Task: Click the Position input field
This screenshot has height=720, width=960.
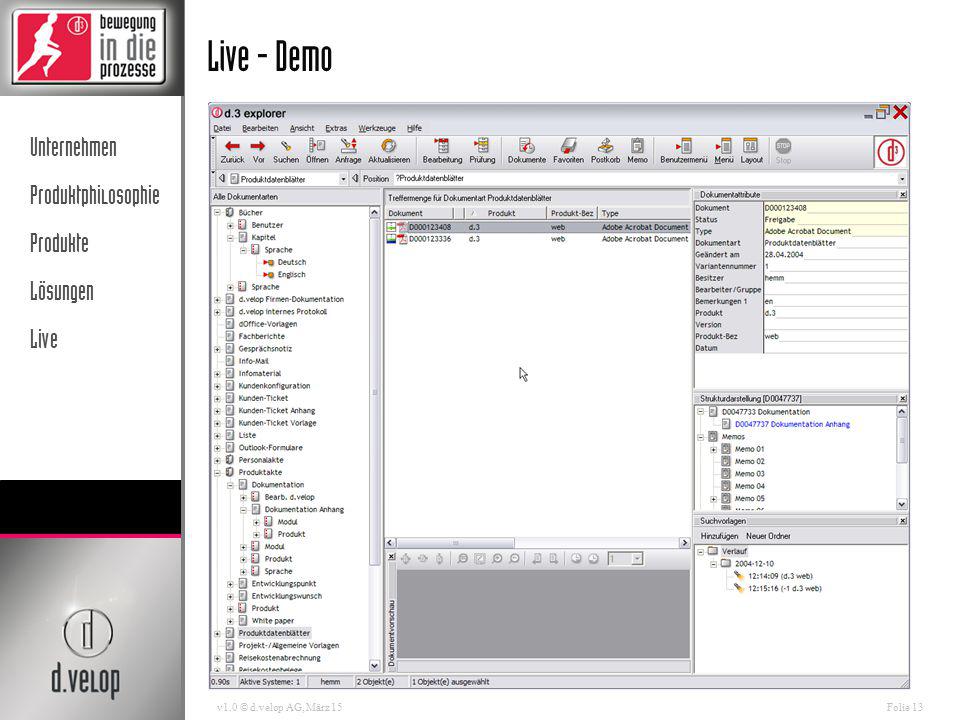Action: click(645, 179)
